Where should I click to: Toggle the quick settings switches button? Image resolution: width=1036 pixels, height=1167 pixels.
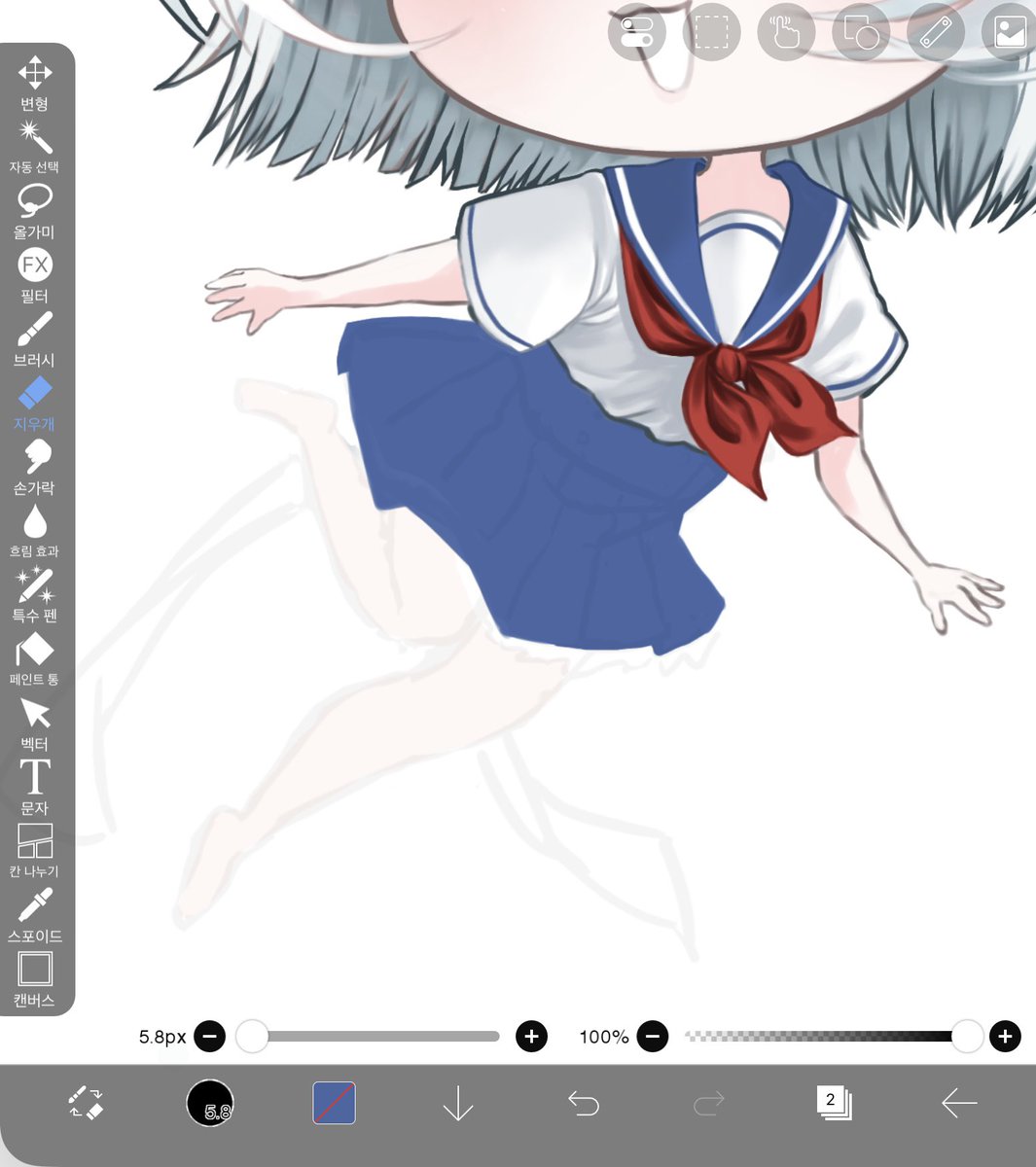point(636,32)
